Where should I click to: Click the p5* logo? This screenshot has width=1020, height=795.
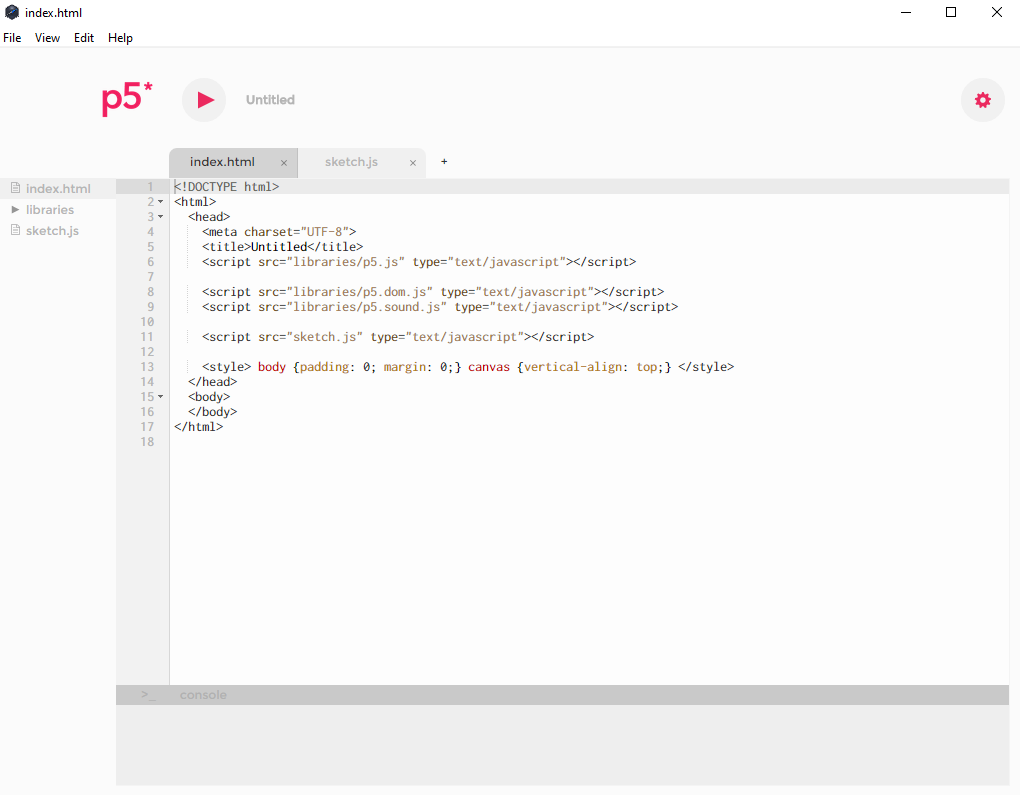pos(127,100)
